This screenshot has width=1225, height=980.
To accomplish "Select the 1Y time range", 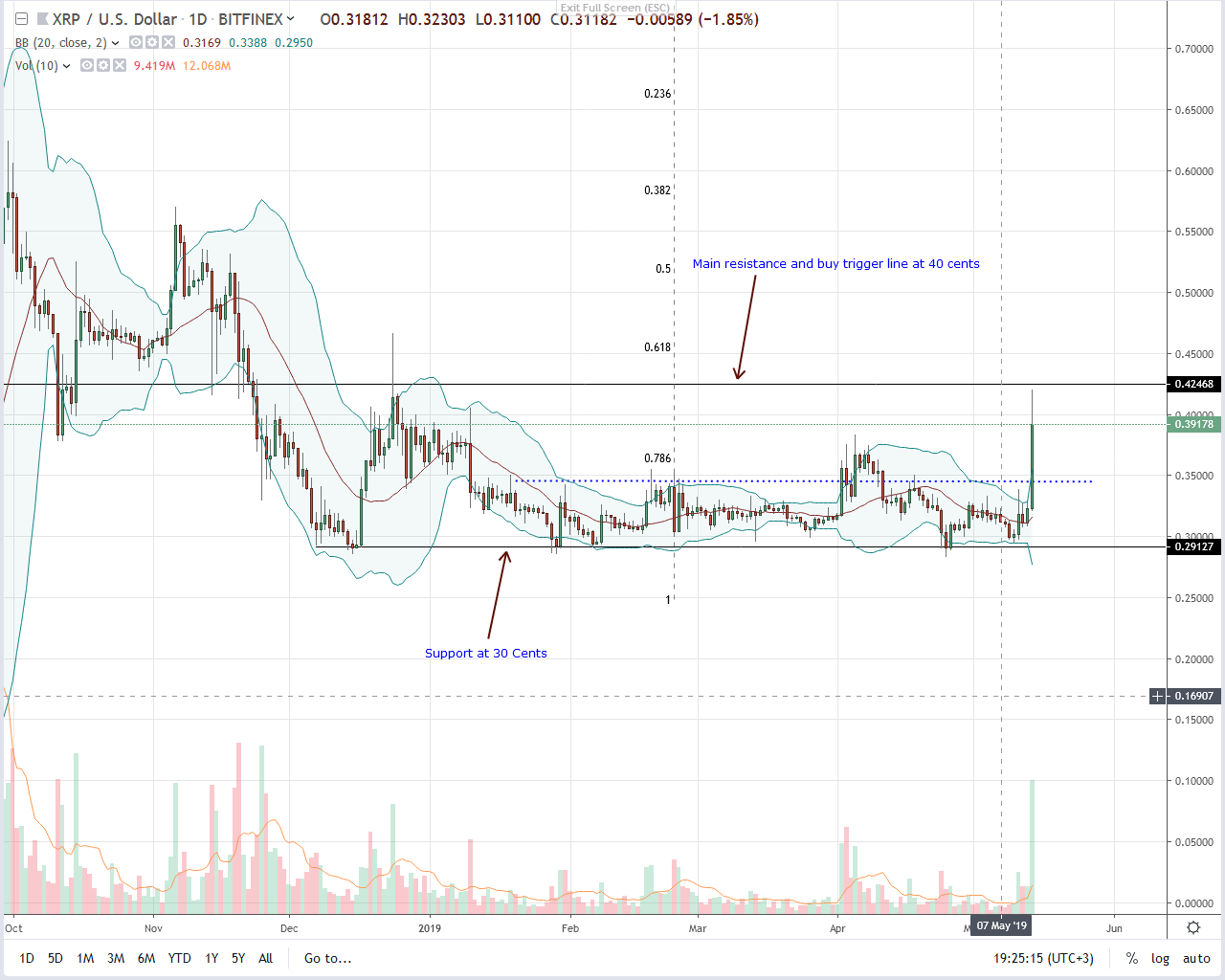I will point(212,958).
